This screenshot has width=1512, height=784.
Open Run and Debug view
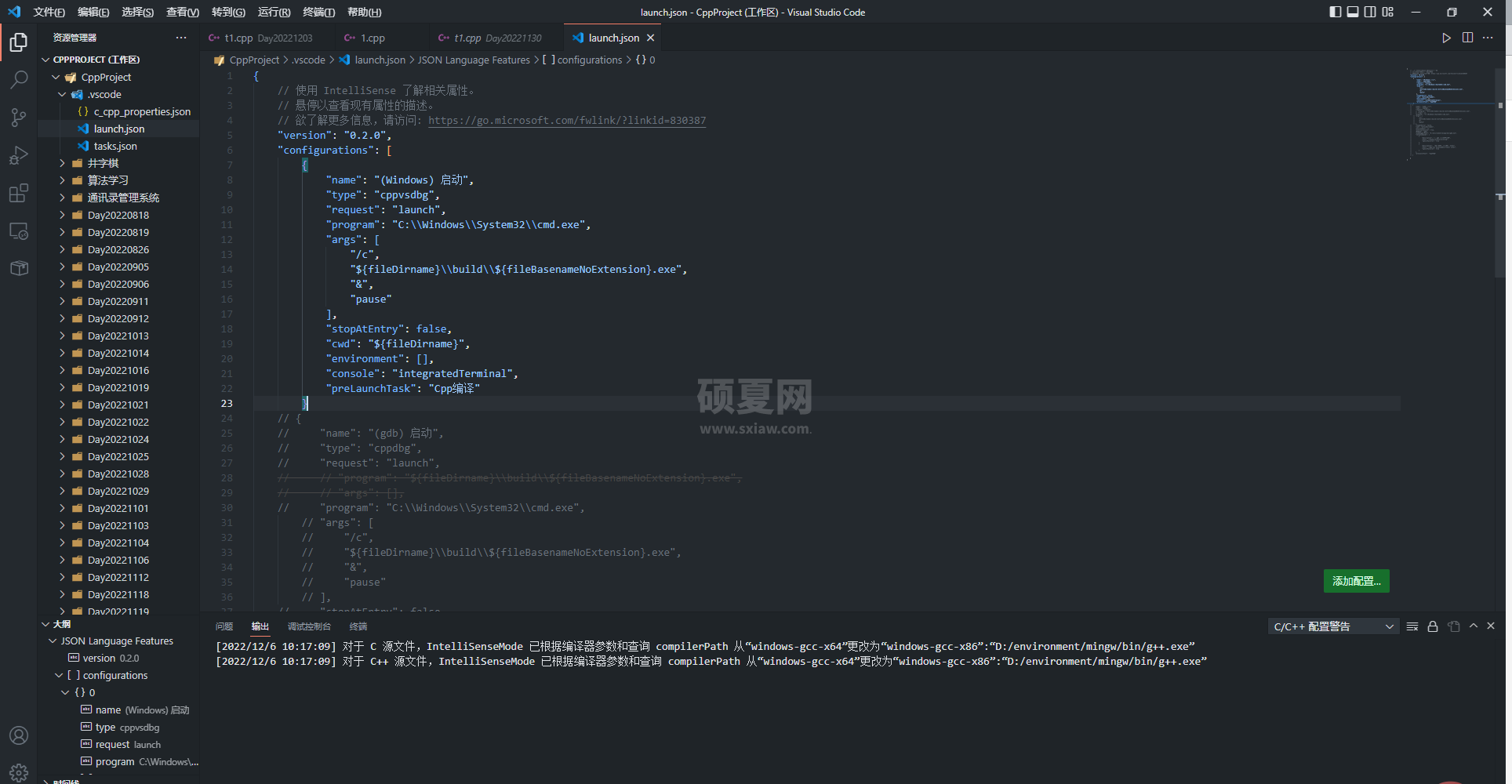(19, 154)
